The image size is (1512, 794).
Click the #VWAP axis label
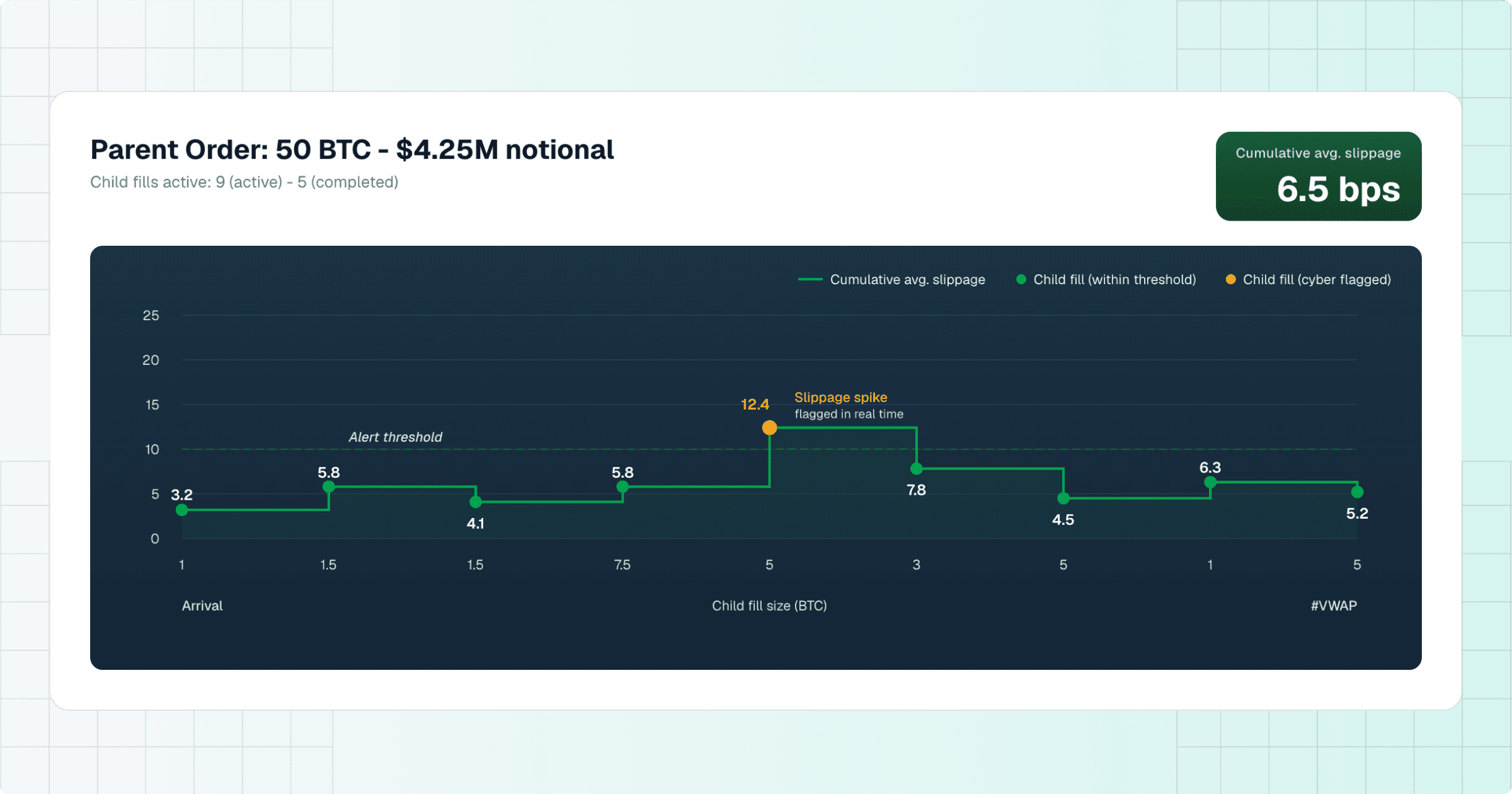(1334, 606)
